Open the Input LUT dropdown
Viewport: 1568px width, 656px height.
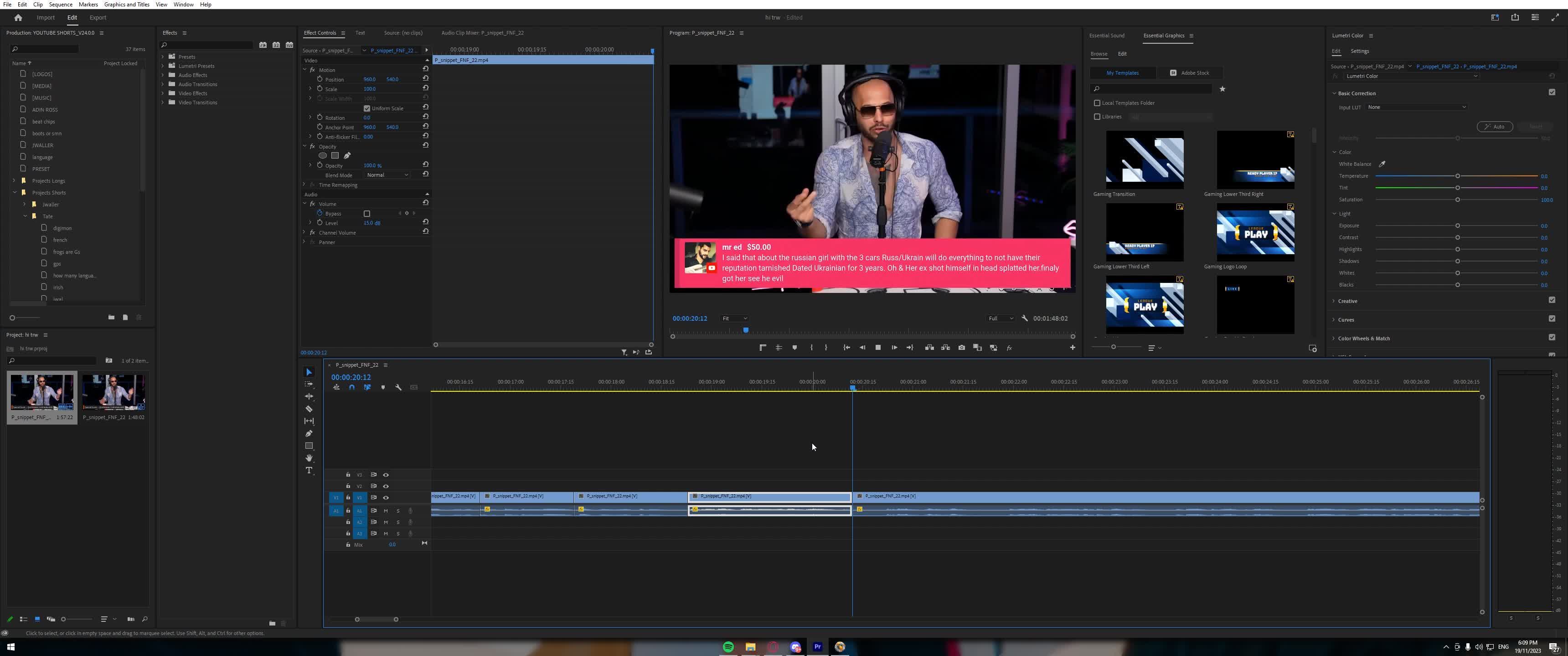[x=1416, y=107]
